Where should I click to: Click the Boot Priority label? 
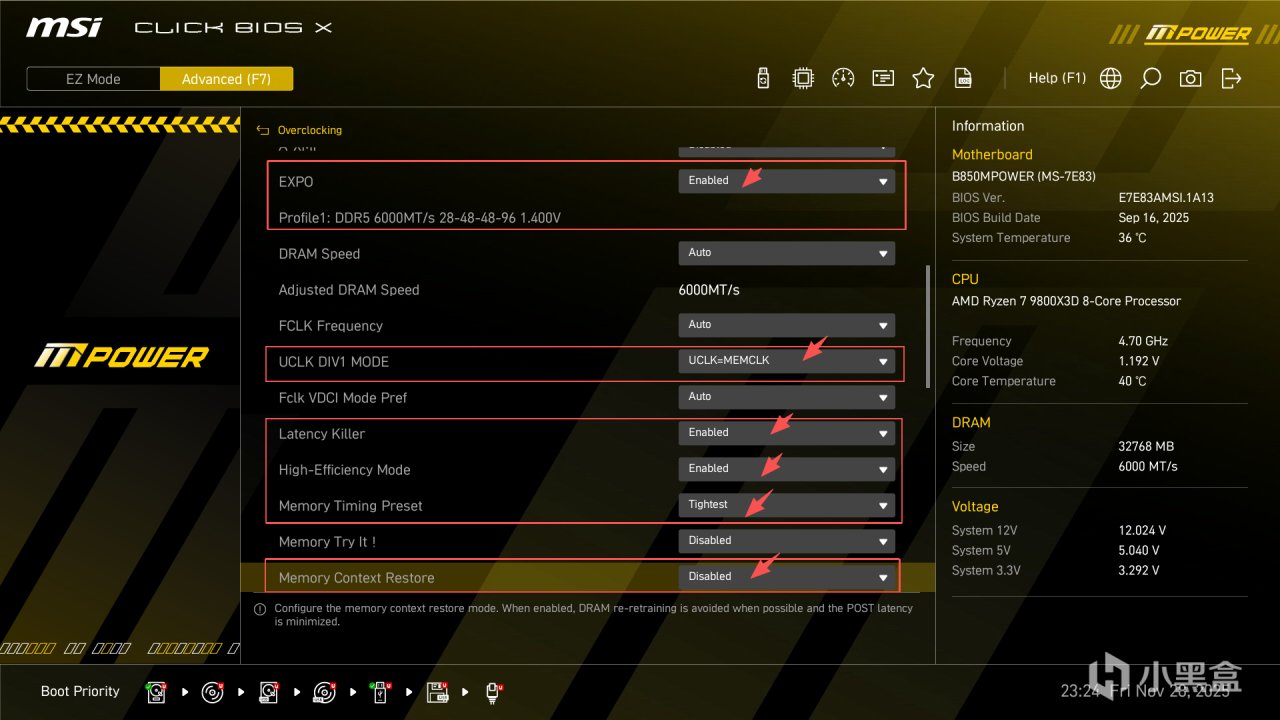click(80, 691)
